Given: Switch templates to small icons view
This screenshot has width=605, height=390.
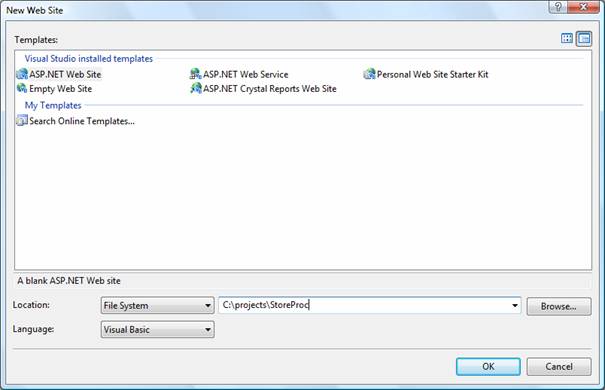Looking at the screenshot, I should coord(584,39).
